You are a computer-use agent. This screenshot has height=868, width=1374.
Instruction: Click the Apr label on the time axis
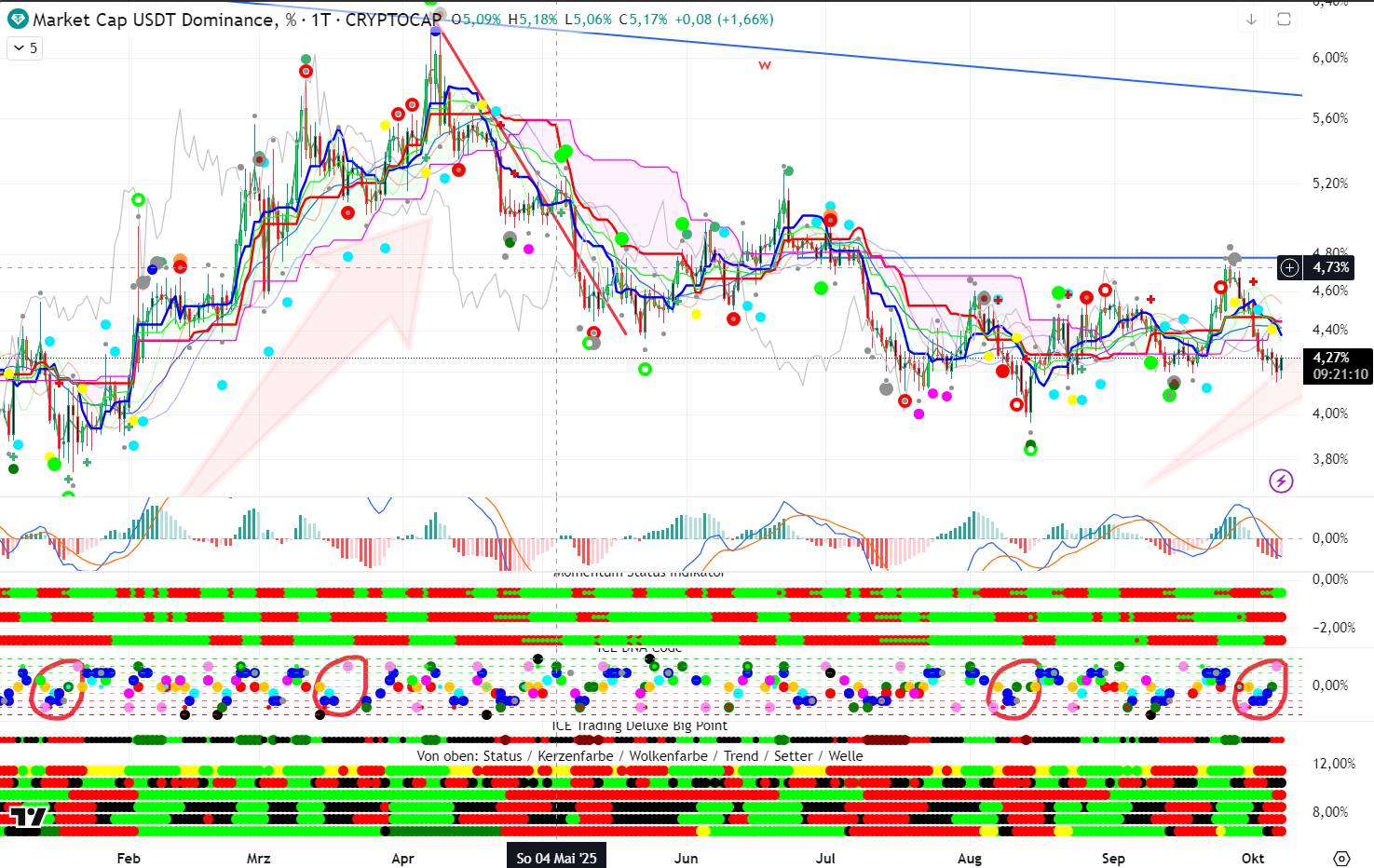click(402, 858)
